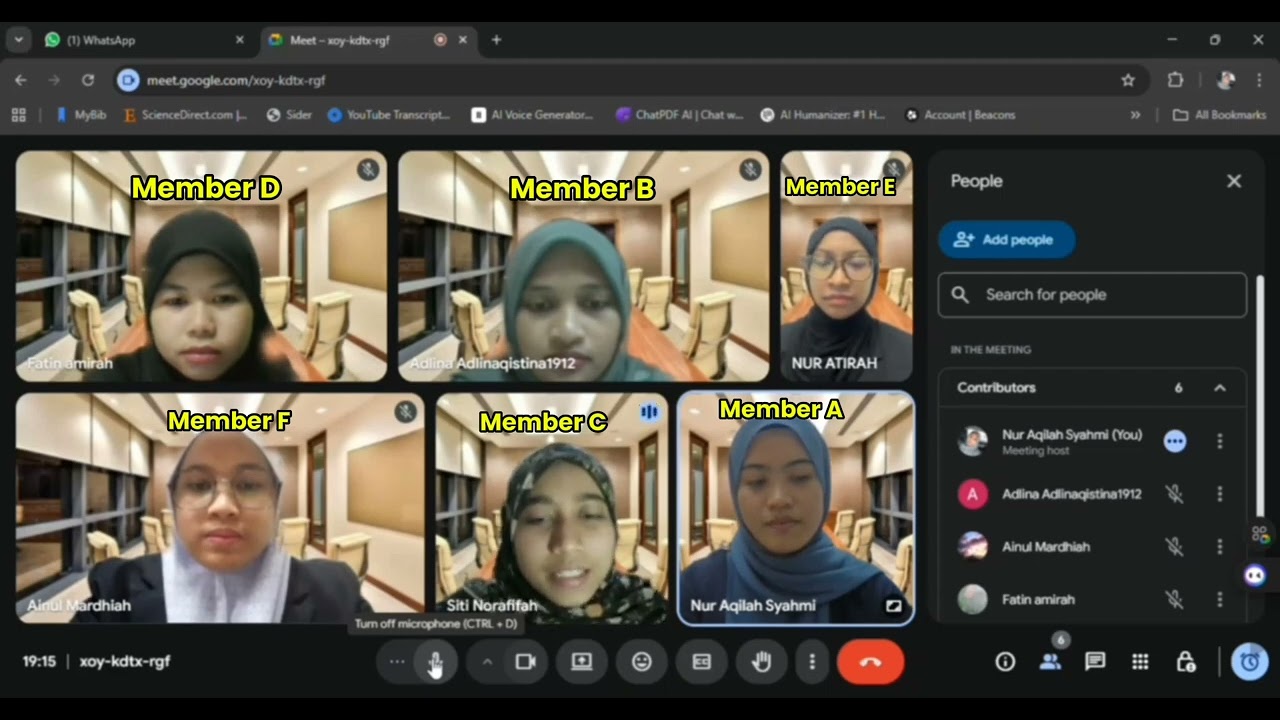Select Fatin amirah's video tile
The image size is (1280, 720).
tap(201, 266)
